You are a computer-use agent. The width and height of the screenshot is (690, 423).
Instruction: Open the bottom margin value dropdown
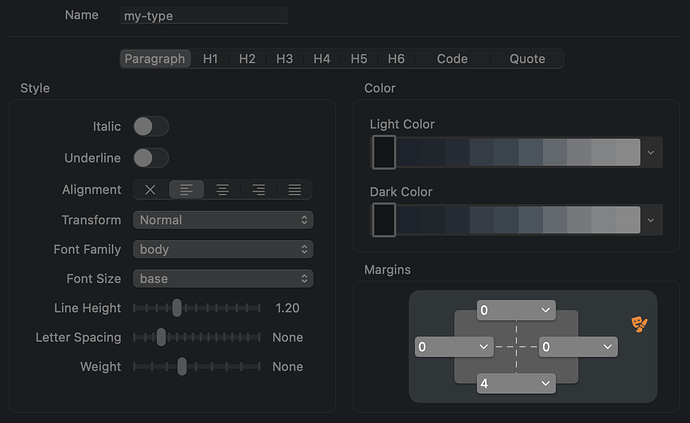516,384
